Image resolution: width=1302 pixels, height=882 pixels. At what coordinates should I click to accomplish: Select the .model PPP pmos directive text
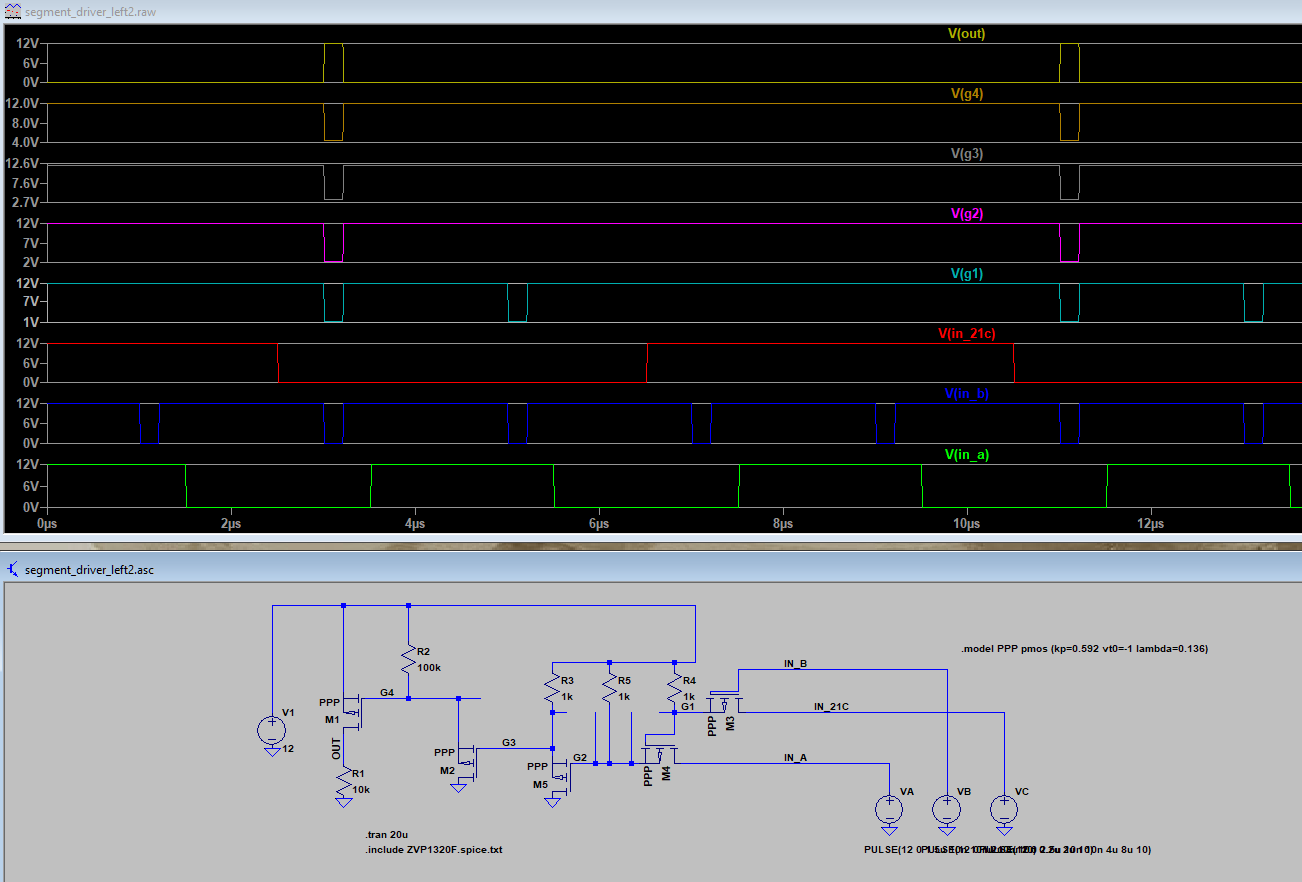[1084, 649]
